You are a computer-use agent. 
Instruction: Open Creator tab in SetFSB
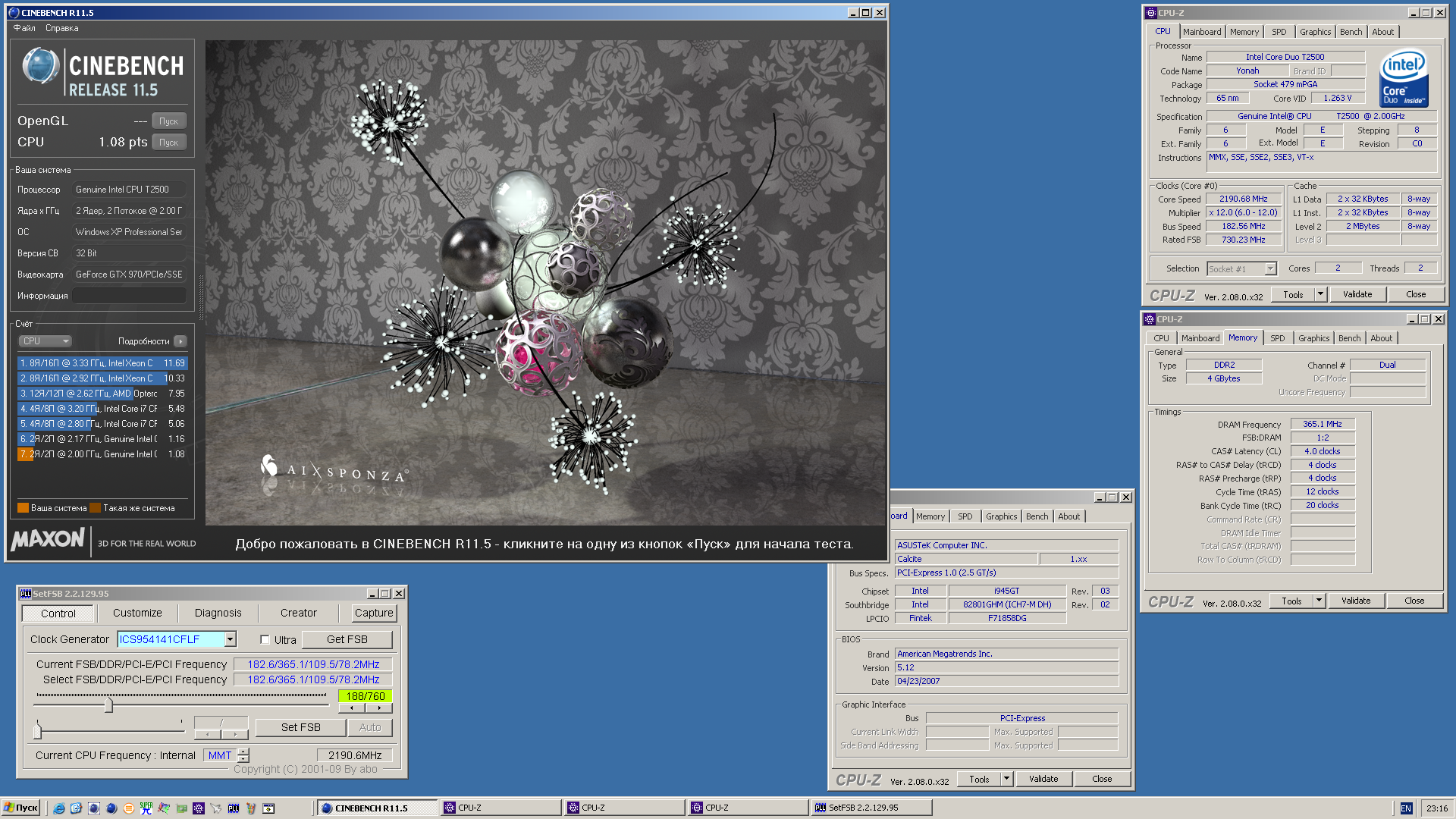coord(299,613)
